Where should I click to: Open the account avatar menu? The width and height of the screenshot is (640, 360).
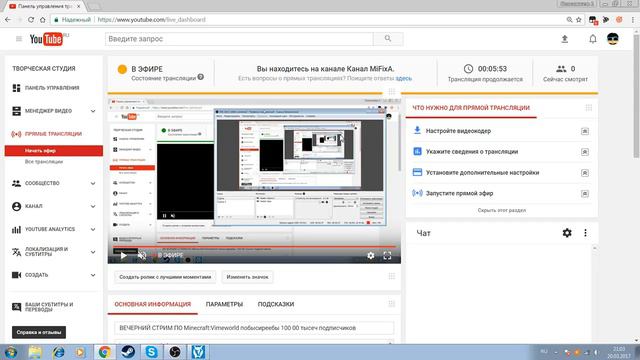point(613,39)
